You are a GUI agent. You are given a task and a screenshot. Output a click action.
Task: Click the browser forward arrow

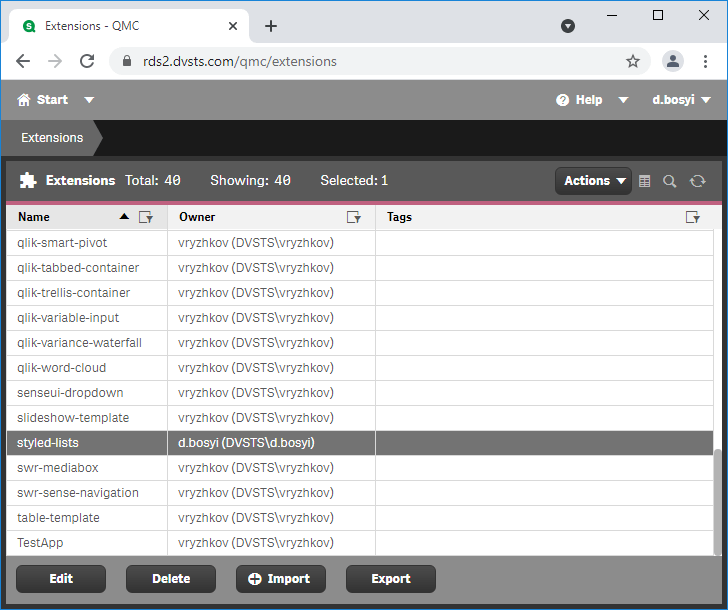click(x=55, y=61)
